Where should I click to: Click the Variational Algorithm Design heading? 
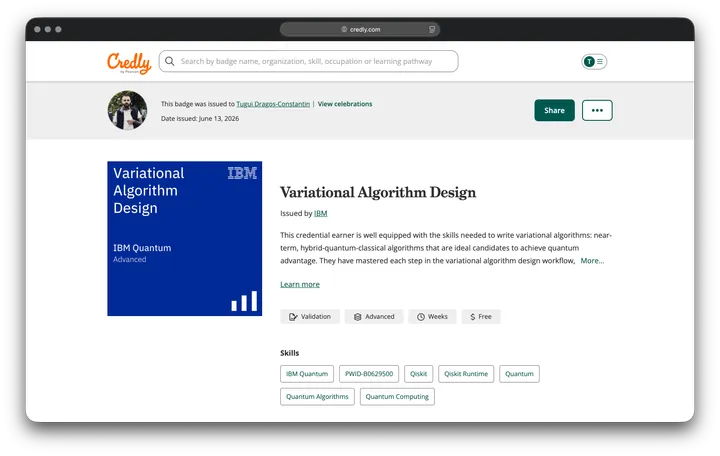[x=378, y=192]
